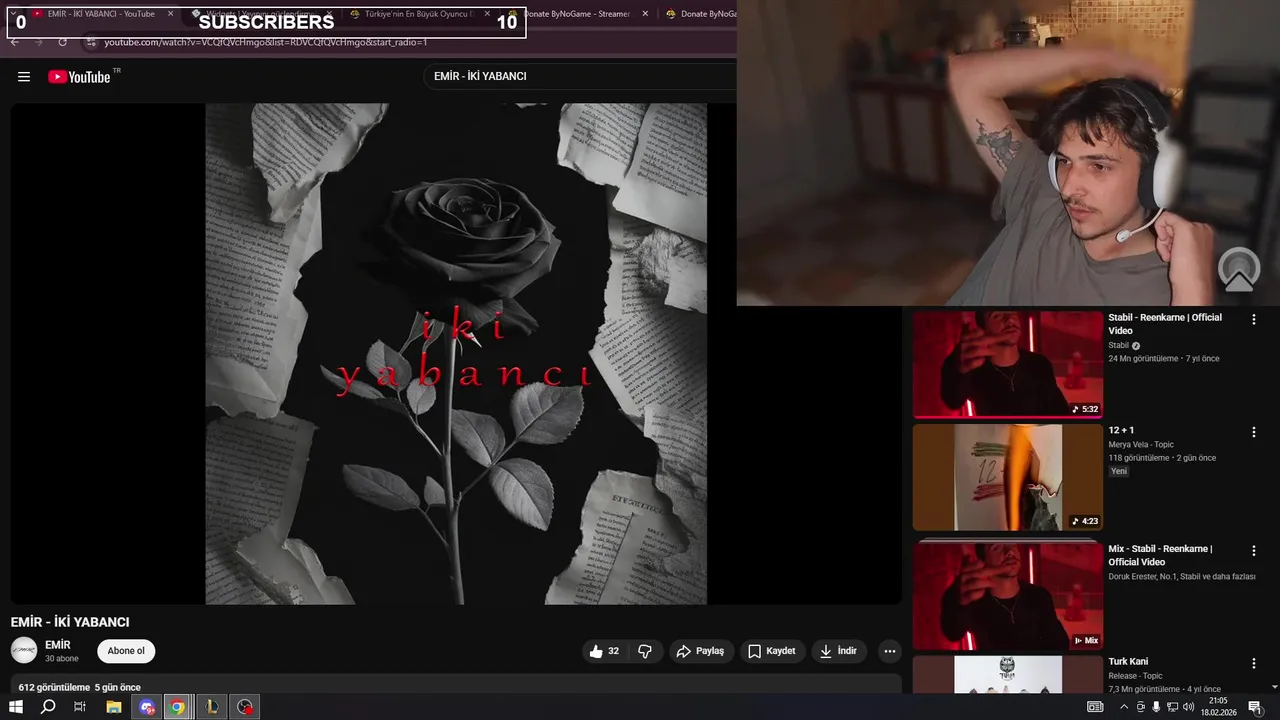Open volume control in system tray

click(1188, 707)
